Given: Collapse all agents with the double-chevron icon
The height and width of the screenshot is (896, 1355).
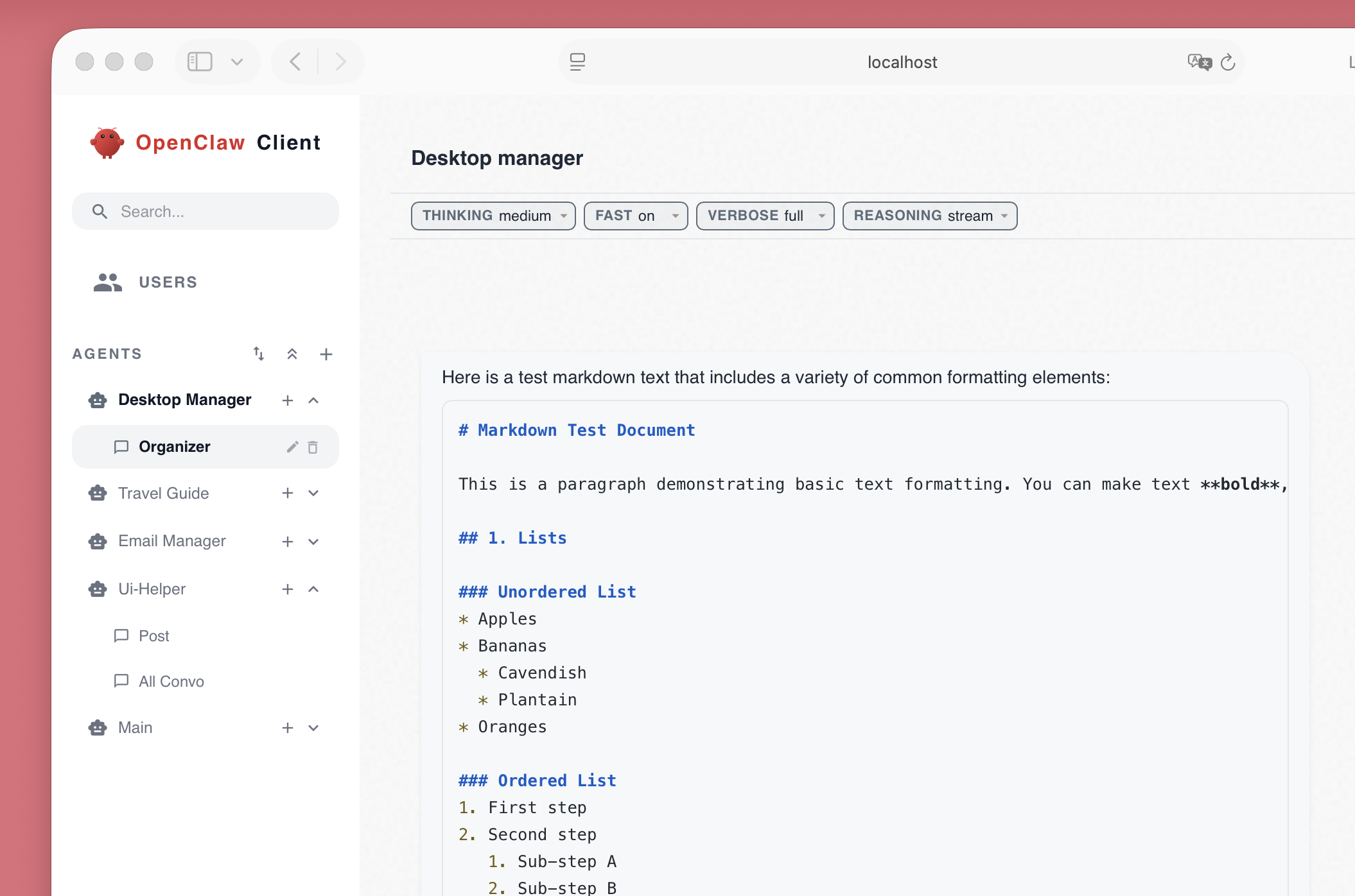Looking at the screenshot, I should [292, 354].
